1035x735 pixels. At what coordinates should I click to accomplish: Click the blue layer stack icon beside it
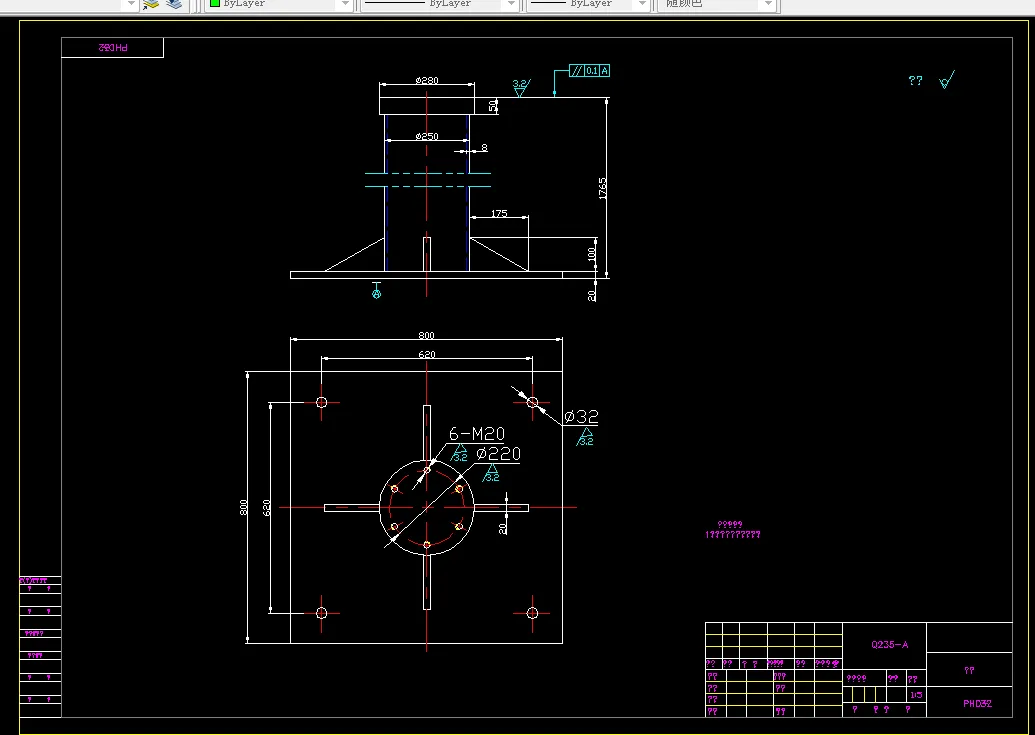pos(174,4)
